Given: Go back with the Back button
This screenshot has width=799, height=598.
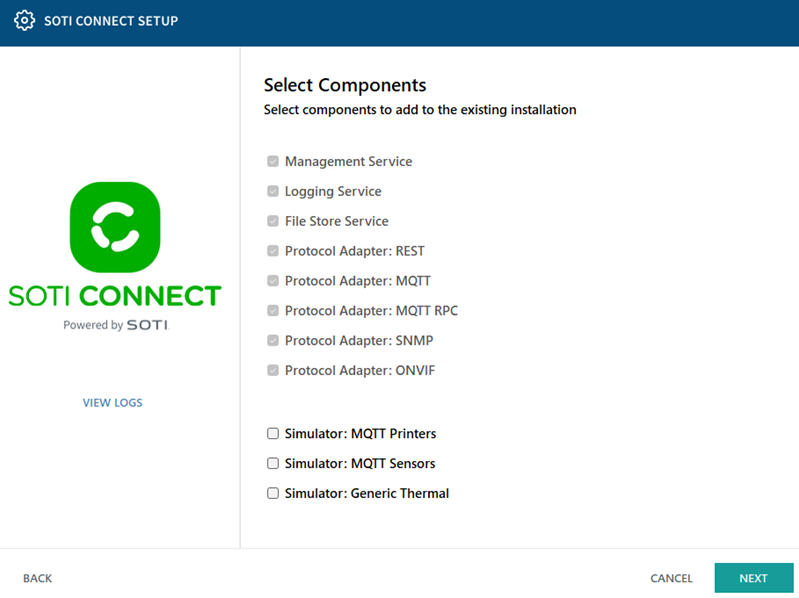Looking at the screenshot, I should pyautogui.click(x=38, y=578).
